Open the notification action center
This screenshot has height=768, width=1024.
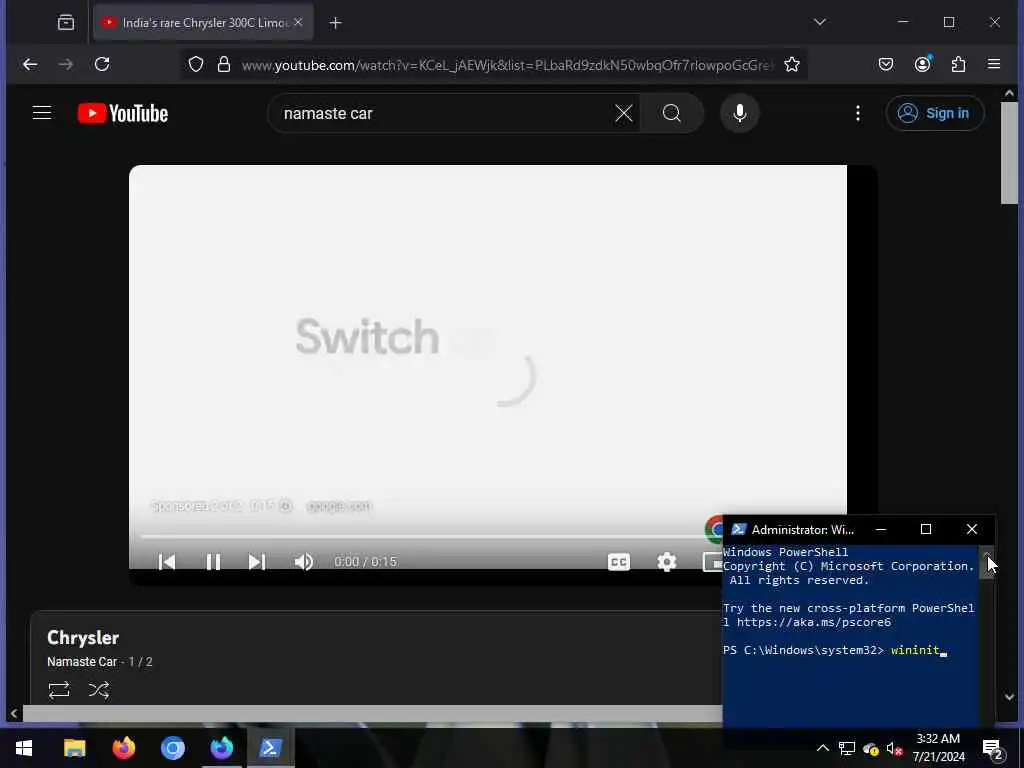pyautogui.click(x=993, y=748)
